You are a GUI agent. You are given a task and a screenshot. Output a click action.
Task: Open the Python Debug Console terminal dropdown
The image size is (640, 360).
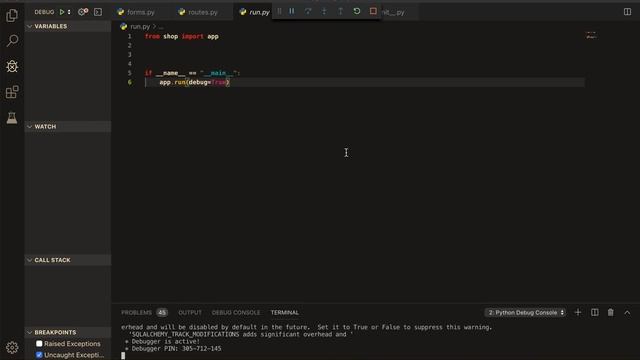(525, 313)
